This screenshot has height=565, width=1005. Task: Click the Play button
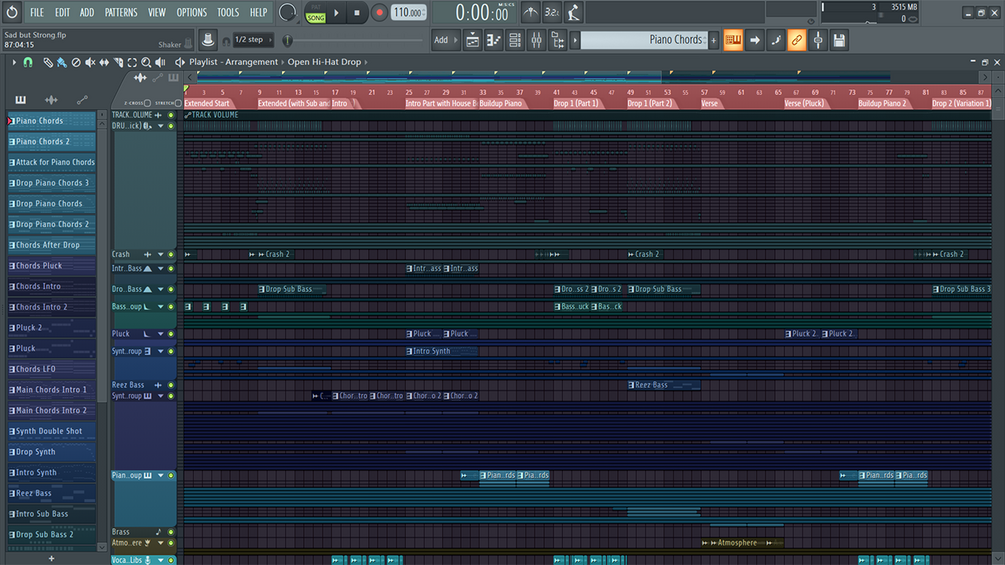click(336, 13)
